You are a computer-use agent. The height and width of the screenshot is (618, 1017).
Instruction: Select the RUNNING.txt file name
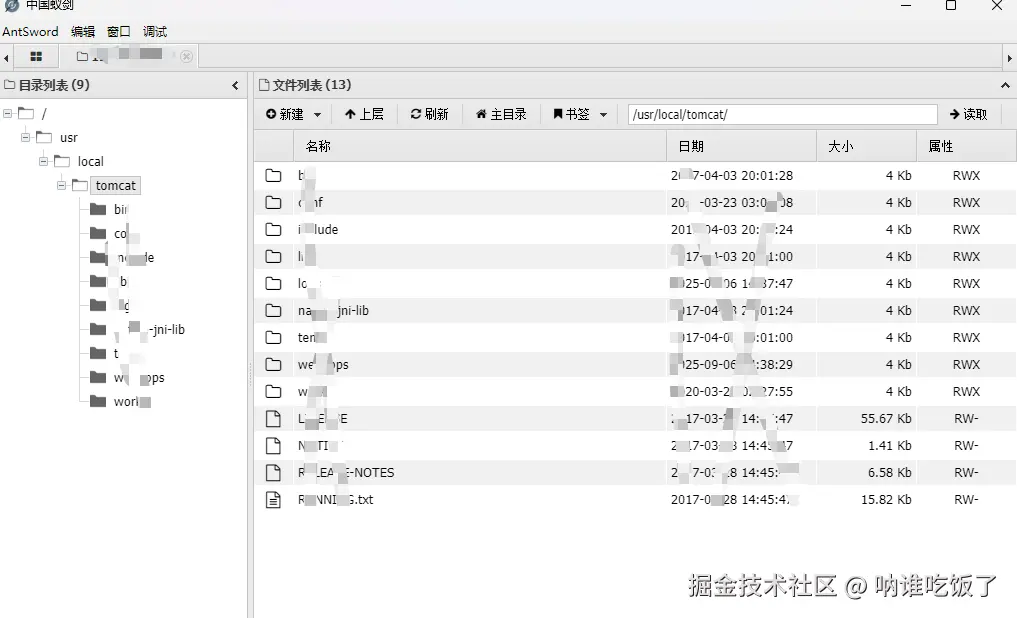point(335,500)
